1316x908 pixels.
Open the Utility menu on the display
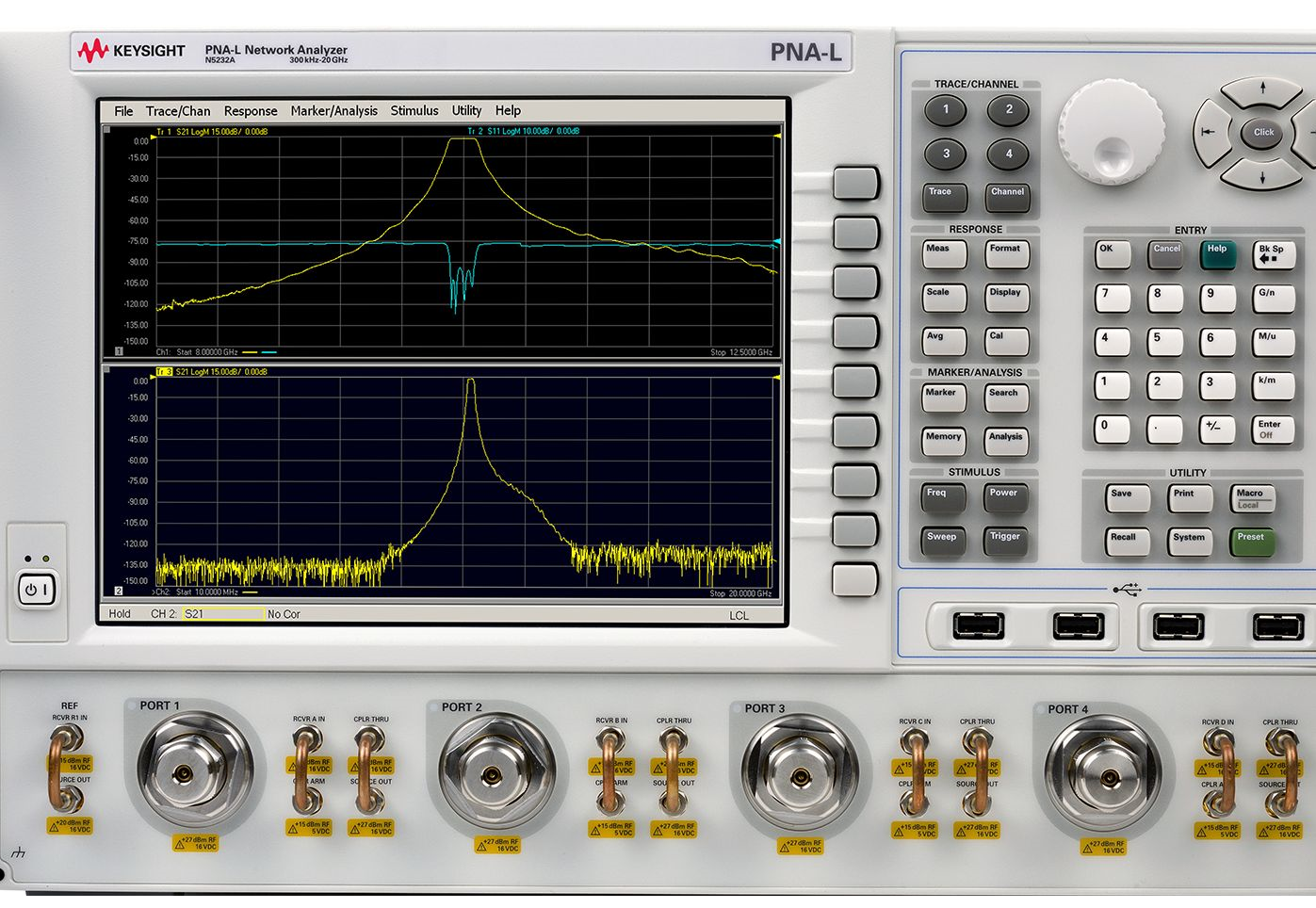466,111
